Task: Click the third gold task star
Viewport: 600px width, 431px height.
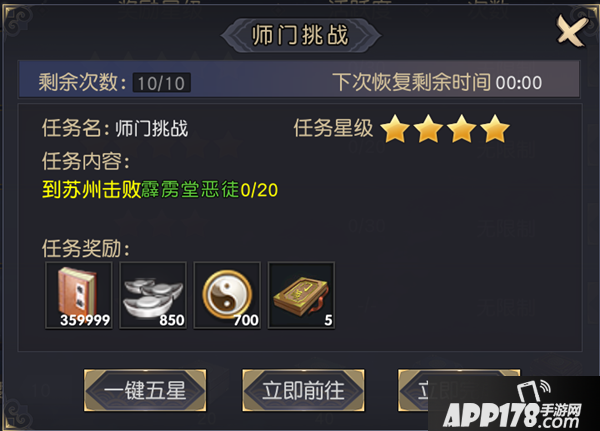Action: [x=461, y=129]
